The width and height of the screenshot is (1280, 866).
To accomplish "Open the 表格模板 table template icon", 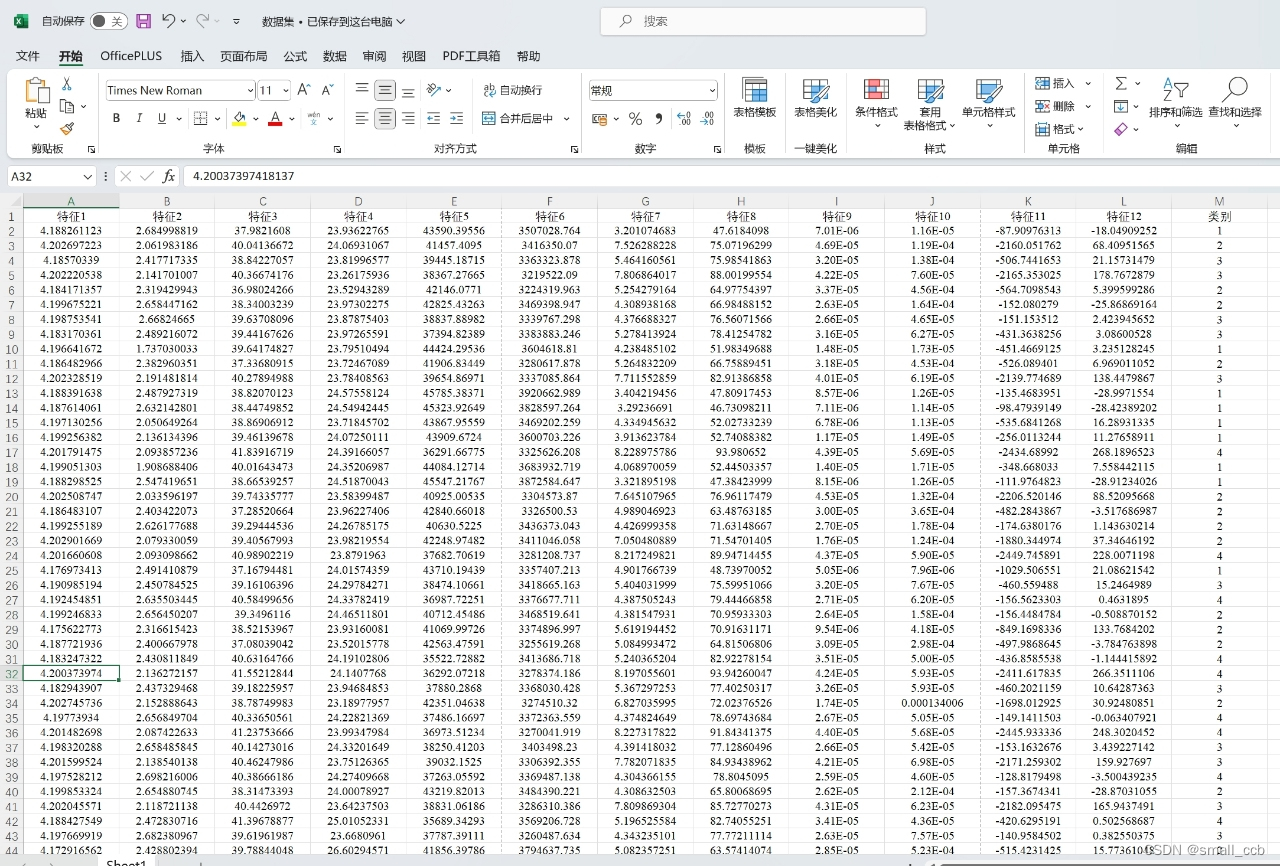I will point(755,98).
